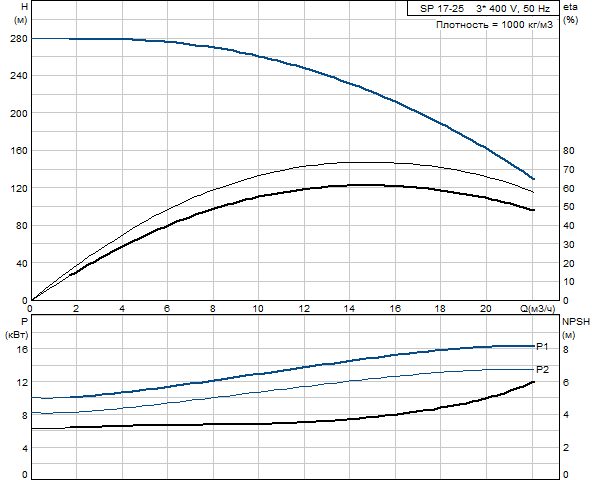Click the 80 tick on eta axis

coord(569,151)
